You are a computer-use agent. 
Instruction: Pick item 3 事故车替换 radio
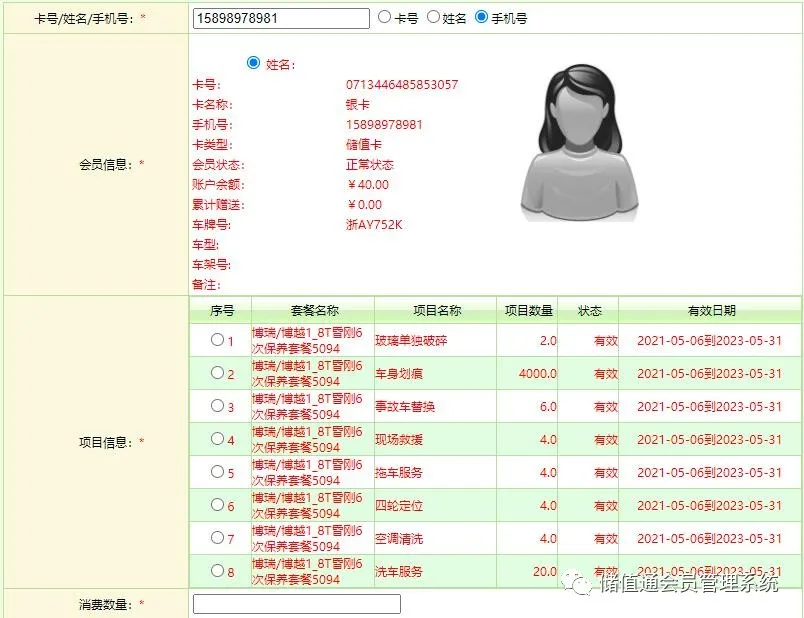click(217, 406)
